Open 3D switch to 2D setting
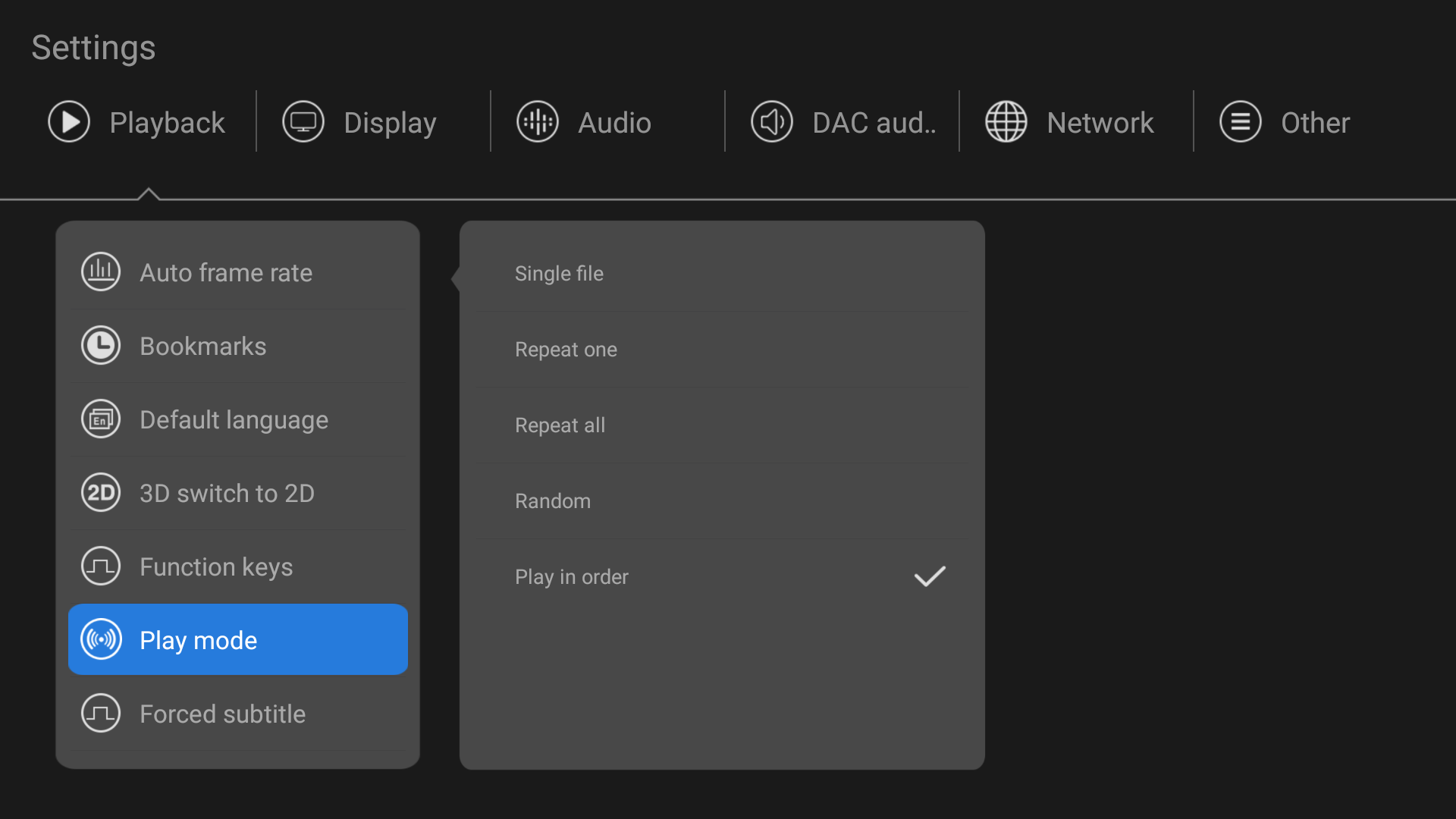The height and width of the screenshot is (819, 1456). [238, 493]
